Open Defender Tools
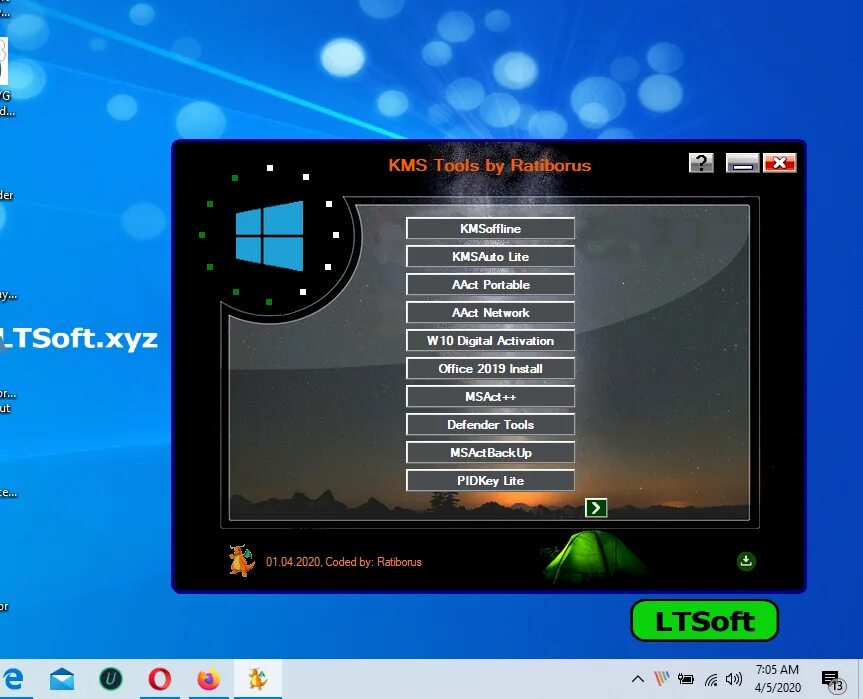This screenshot has width=863, height=699. pyautogui.click(x=490, y=425)
